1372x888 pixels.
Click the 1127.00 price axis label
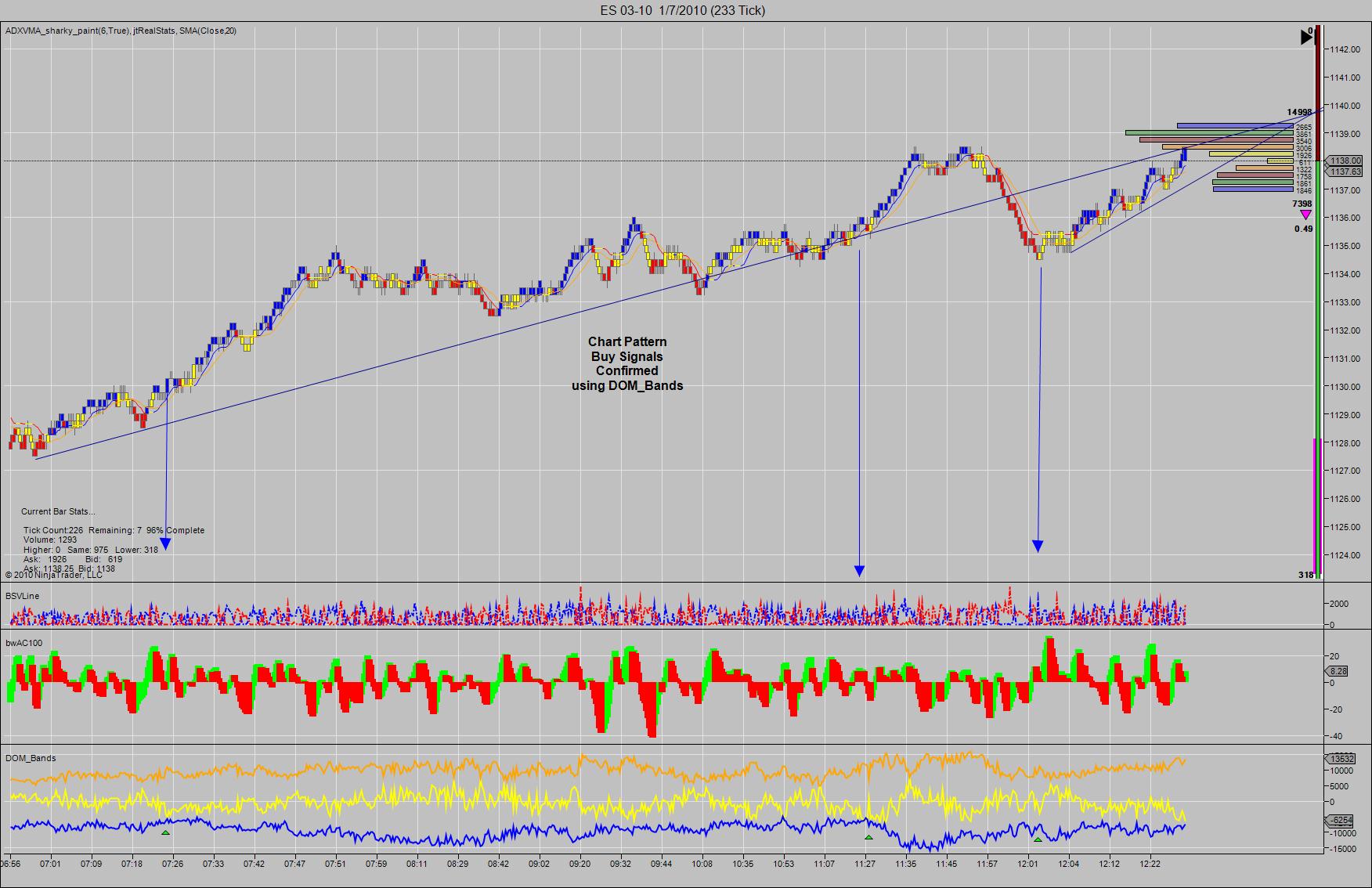(1345, 471)
